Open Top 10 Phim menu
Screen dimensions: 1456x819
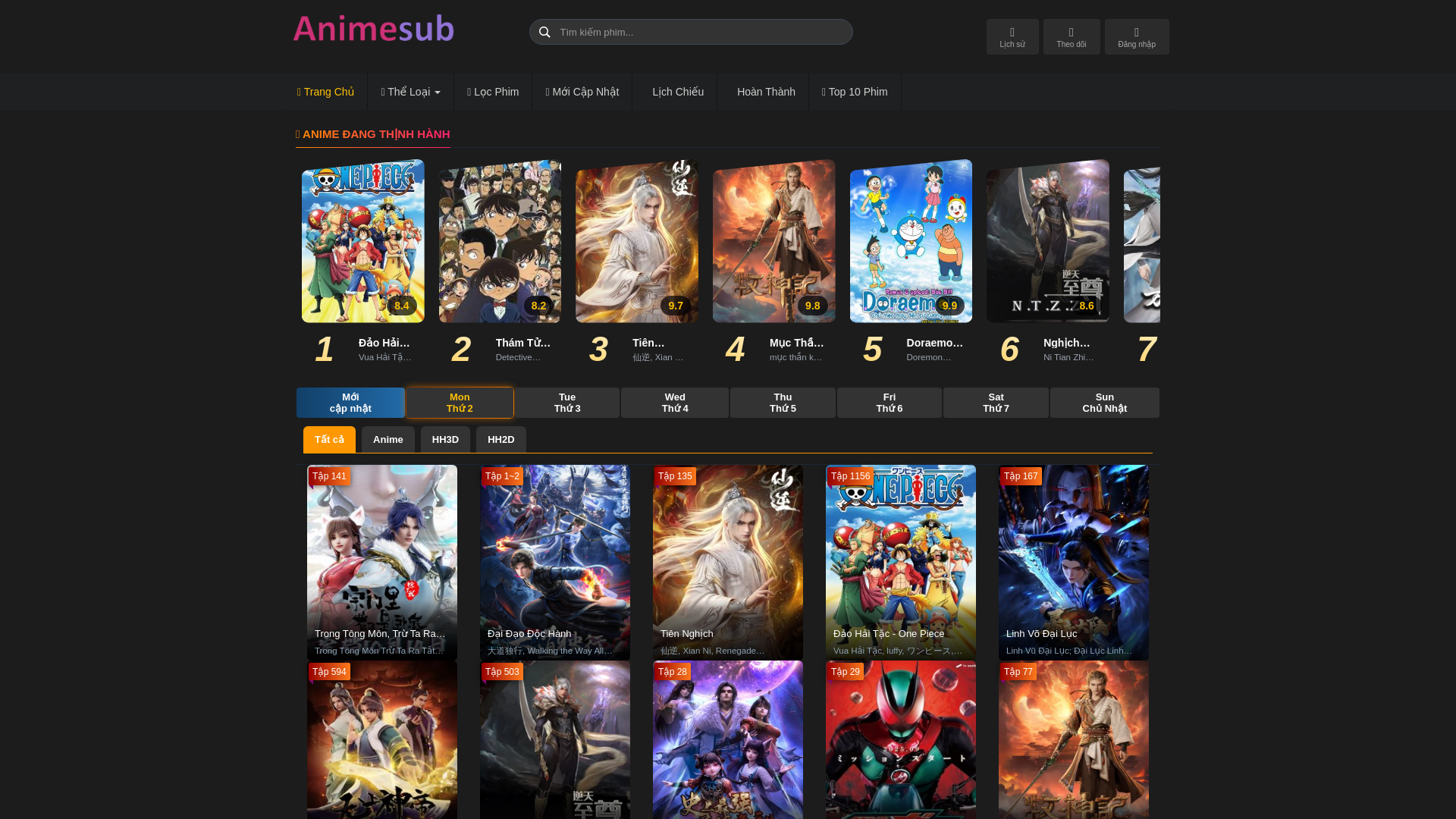[x=855, y=92]
